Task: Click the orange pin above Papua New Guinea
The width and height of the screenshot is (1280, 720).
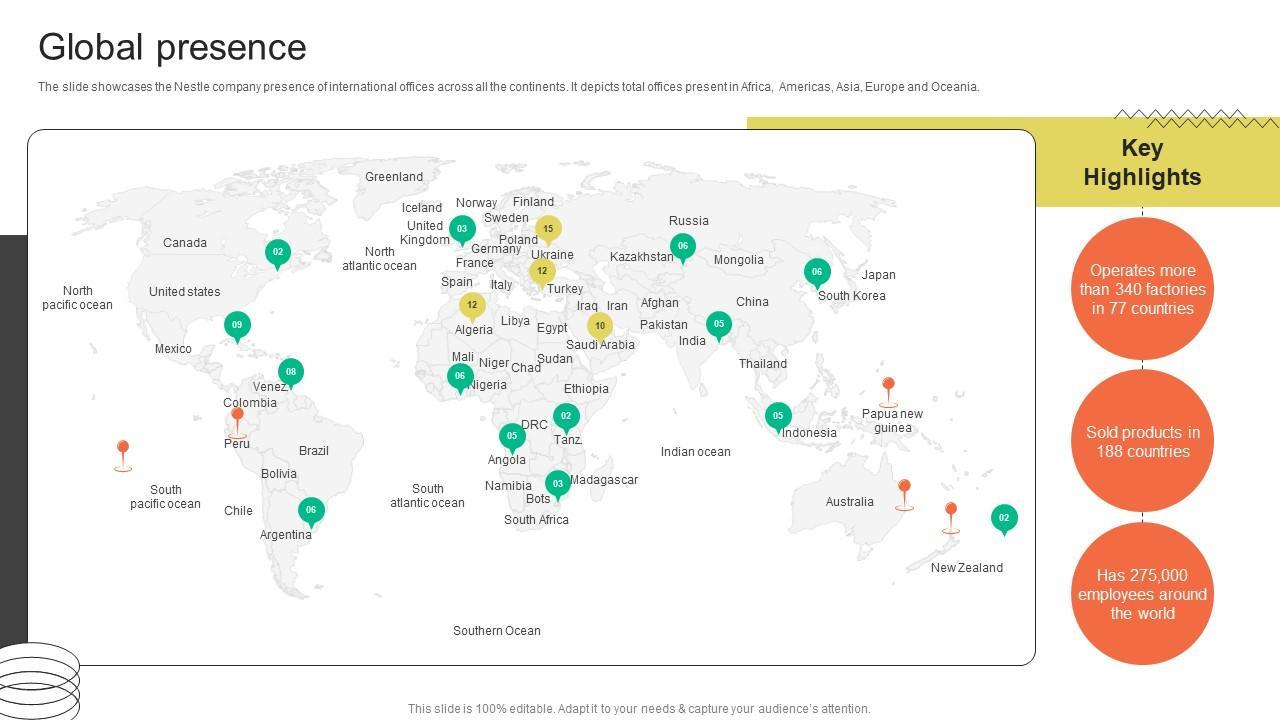Action: 888,389
